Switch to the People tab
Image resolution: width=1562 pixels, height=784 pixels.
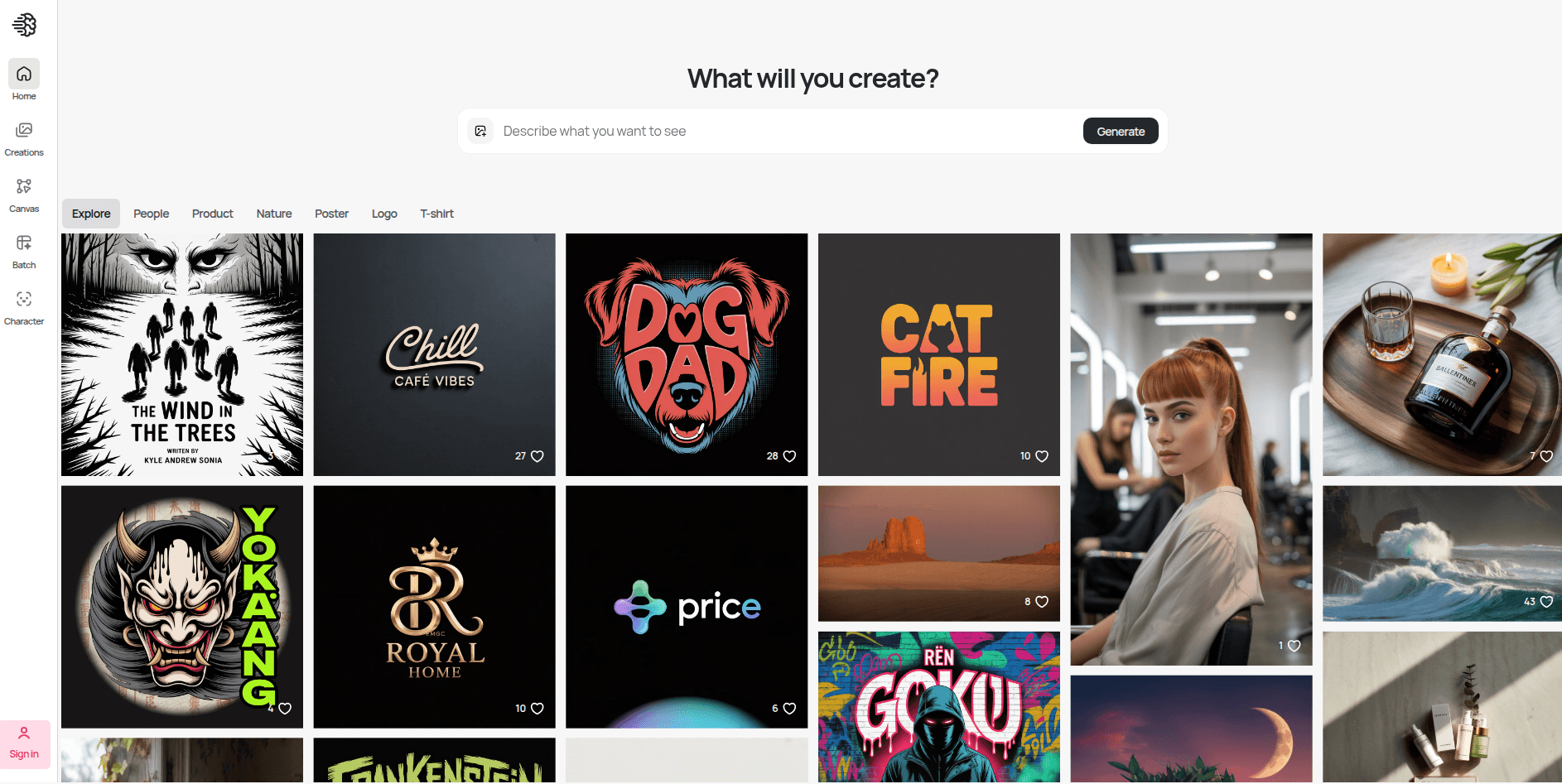pos(152,214)
